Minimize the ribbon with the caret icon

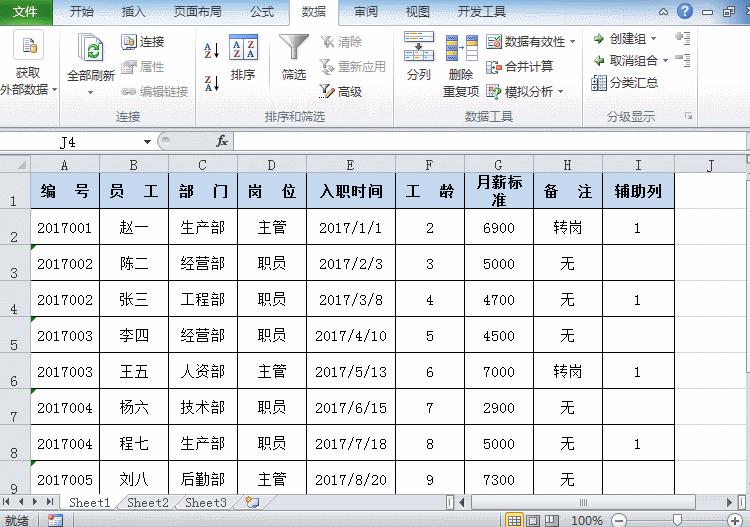[663, 12]
